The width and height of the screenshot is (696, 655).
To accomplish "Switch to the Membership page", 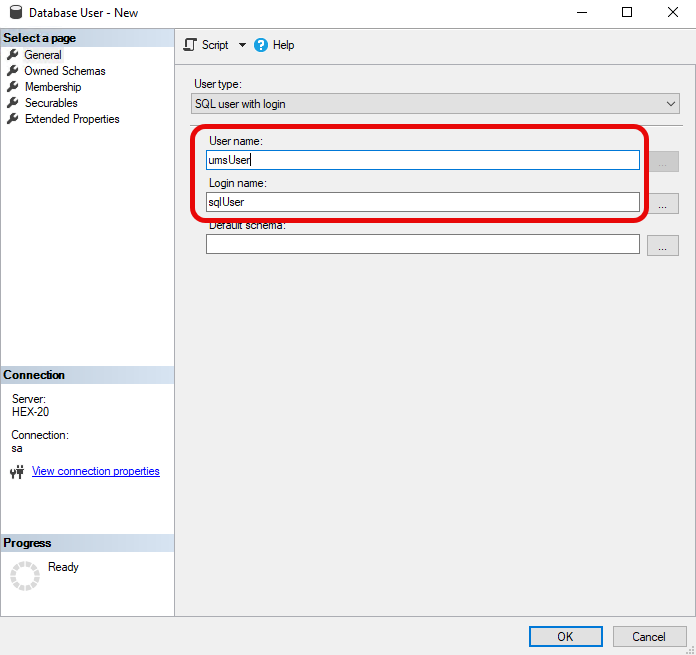I will 53,87.
